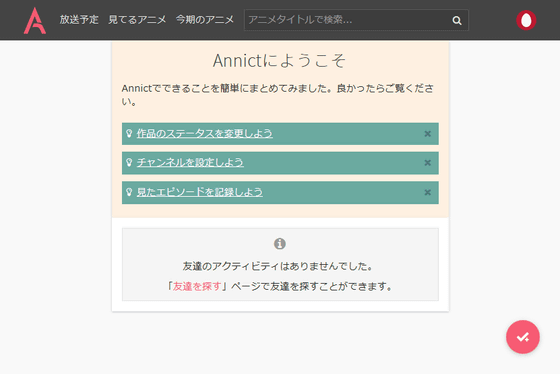
Task: Click text 友達のアクティビティはありませんでした。
Action: click(x=278, y=266)
